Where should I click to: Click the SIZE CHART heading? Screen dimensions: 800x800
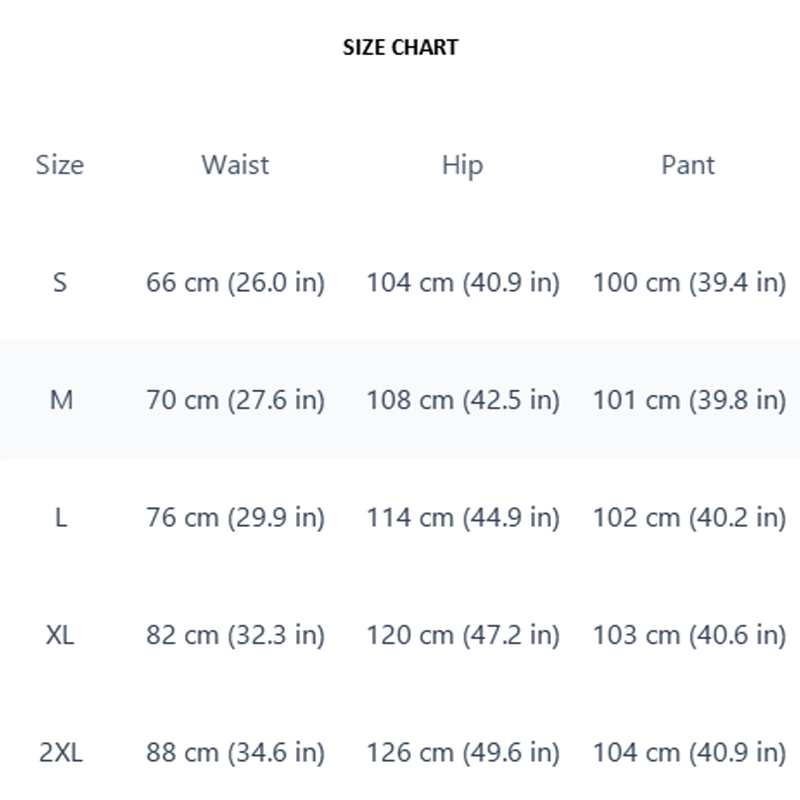point(401,47)
